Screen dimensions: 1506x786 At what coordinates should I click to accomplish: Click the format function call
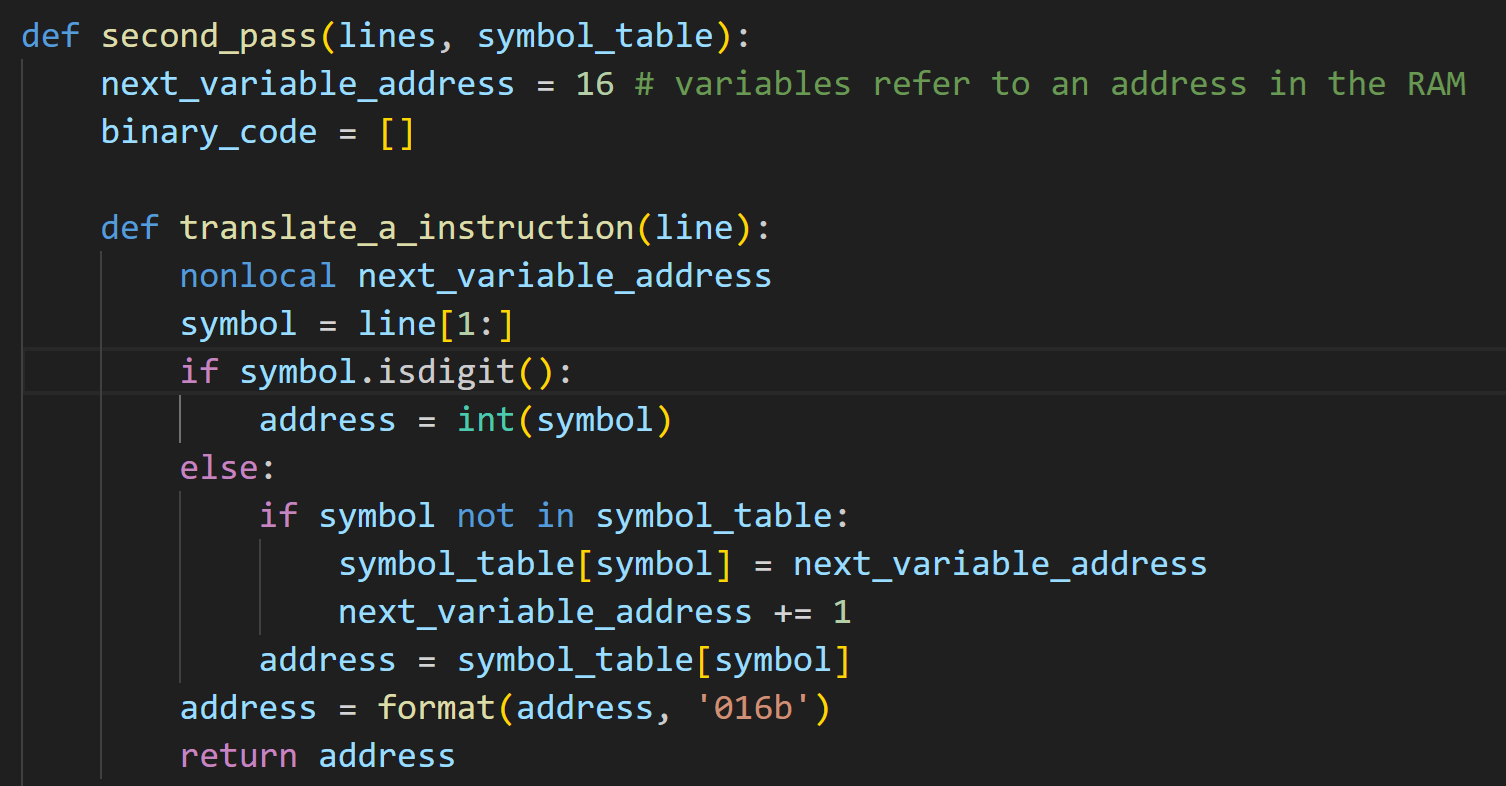[x=436, y=708]
